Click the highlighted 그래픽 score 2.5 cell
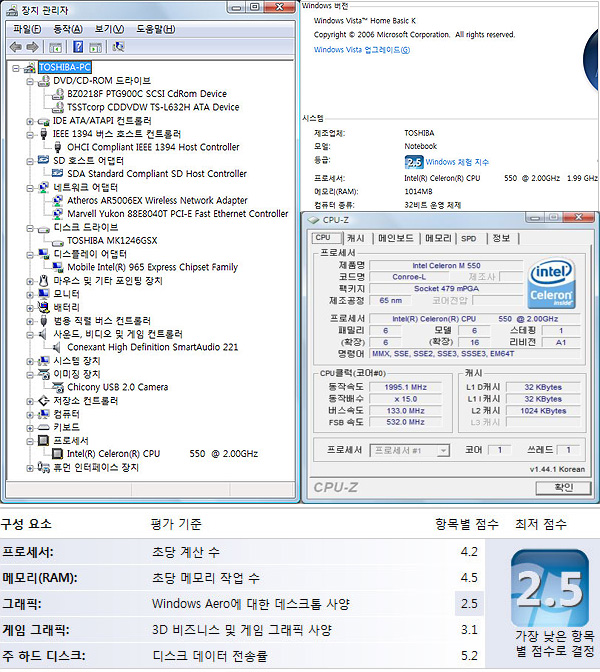Viewport: 600px width, 672px height. point(469,604)
